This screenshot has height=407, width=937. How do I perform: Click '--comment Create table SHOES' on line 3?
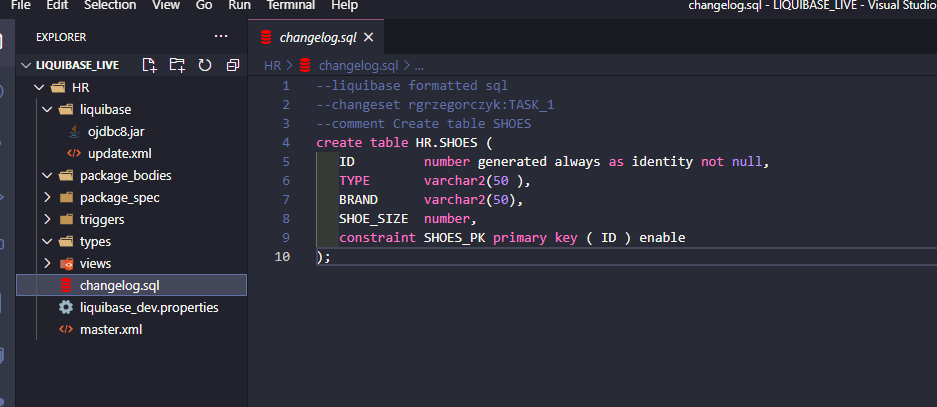click(424, 124)
